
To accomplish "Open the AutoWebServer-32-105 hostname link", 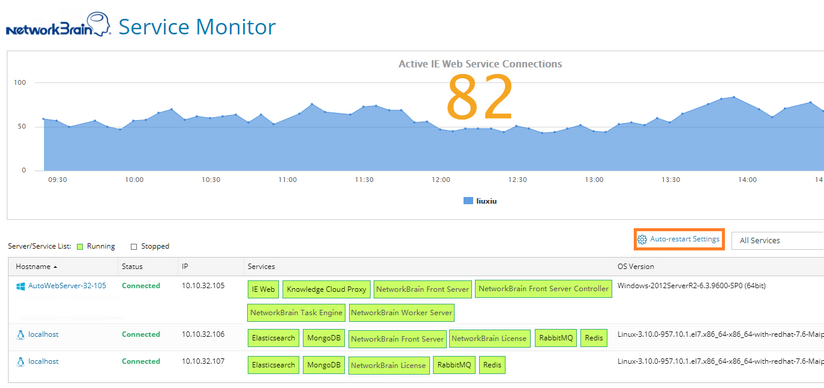I will click(x=67, y=286).
